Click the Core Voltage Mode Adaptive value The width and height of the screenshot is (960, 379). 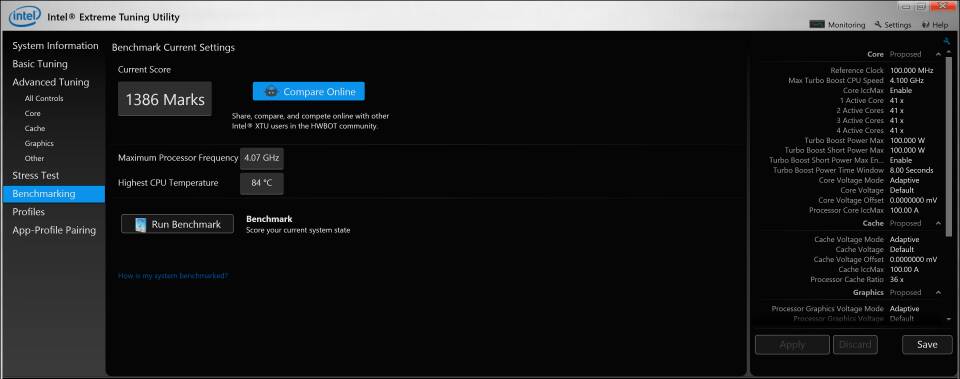pos(904,181)
